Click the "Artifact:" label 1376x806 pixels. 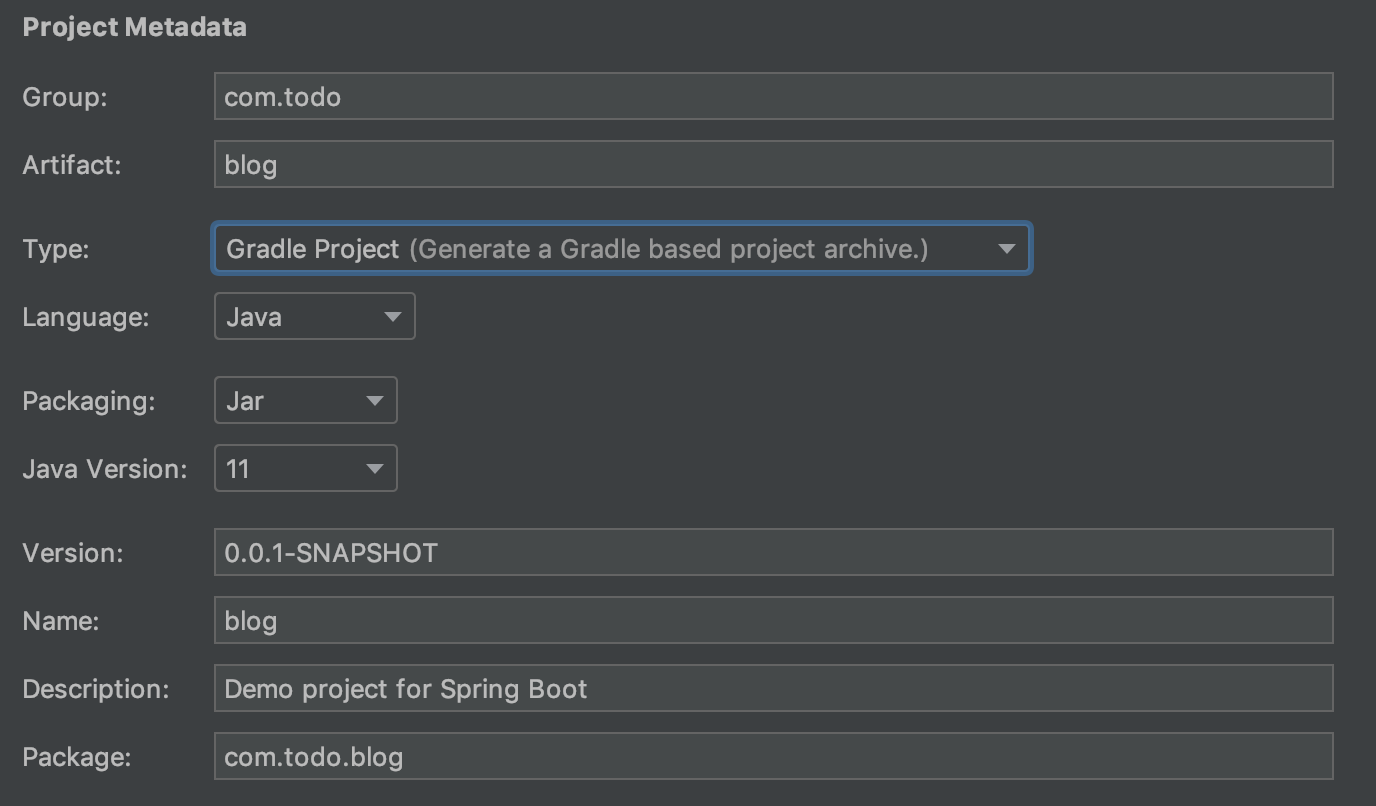71,165
